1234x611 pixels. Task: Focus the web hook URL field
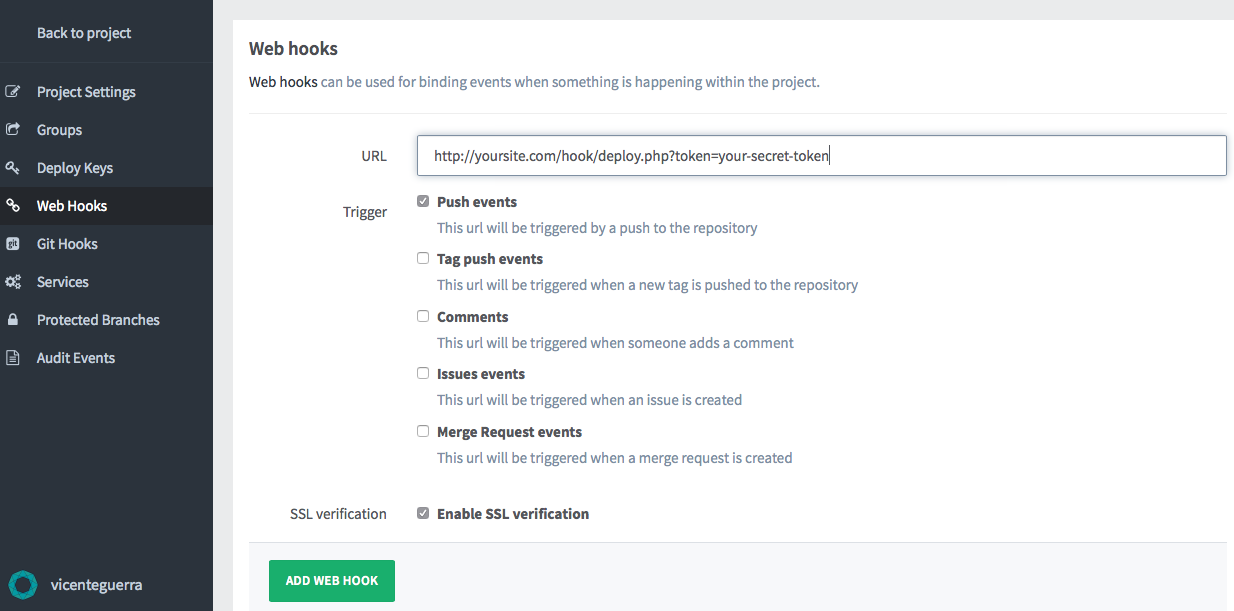[821, 156]
